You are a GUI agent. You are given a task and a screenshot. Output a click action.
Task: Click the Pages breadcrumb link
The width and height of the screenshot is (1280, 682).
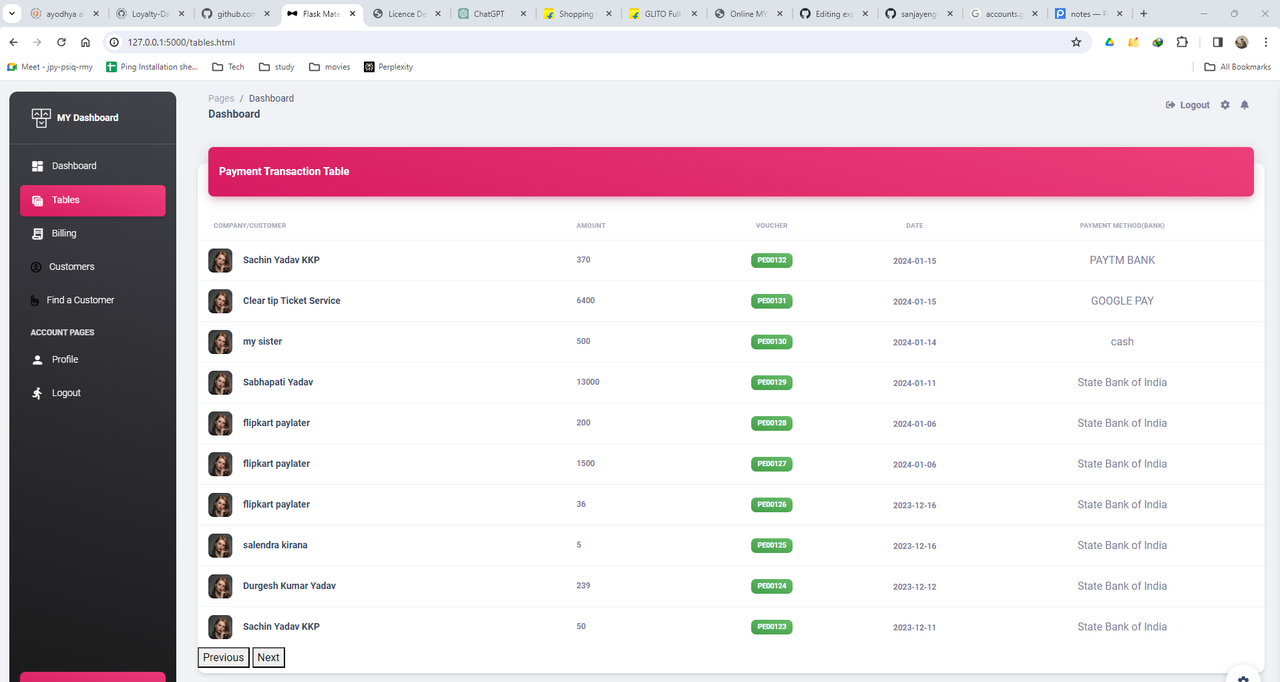(x=221, y=98)
